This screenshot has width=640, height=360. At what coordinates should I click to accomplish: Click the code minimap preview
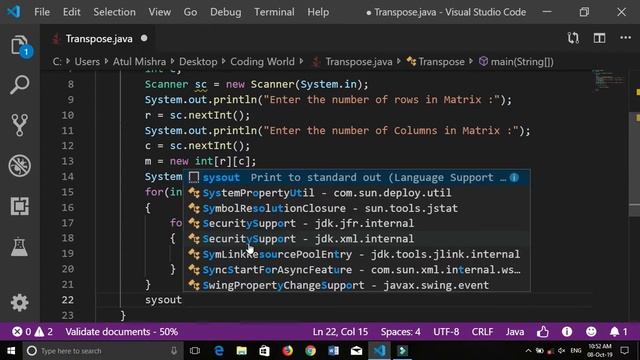(608, 80)
